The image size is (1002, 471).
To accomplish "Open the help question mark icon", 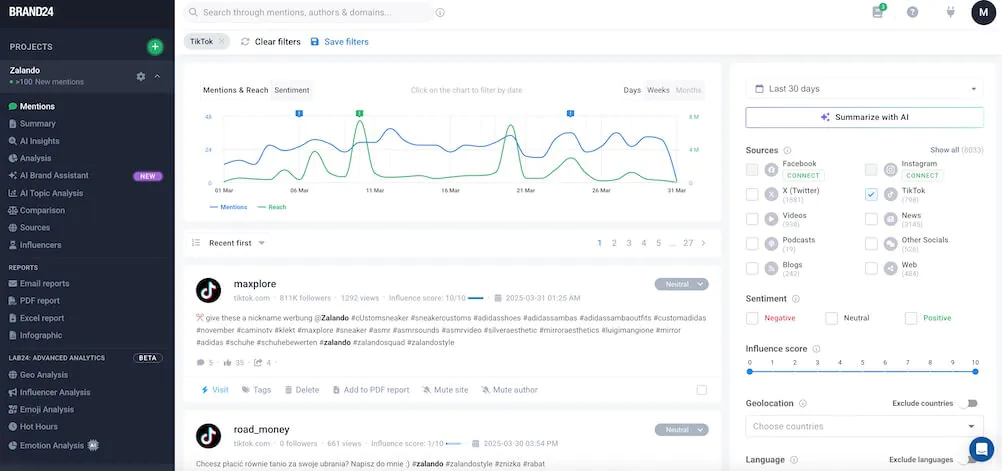I will (913, 12).
